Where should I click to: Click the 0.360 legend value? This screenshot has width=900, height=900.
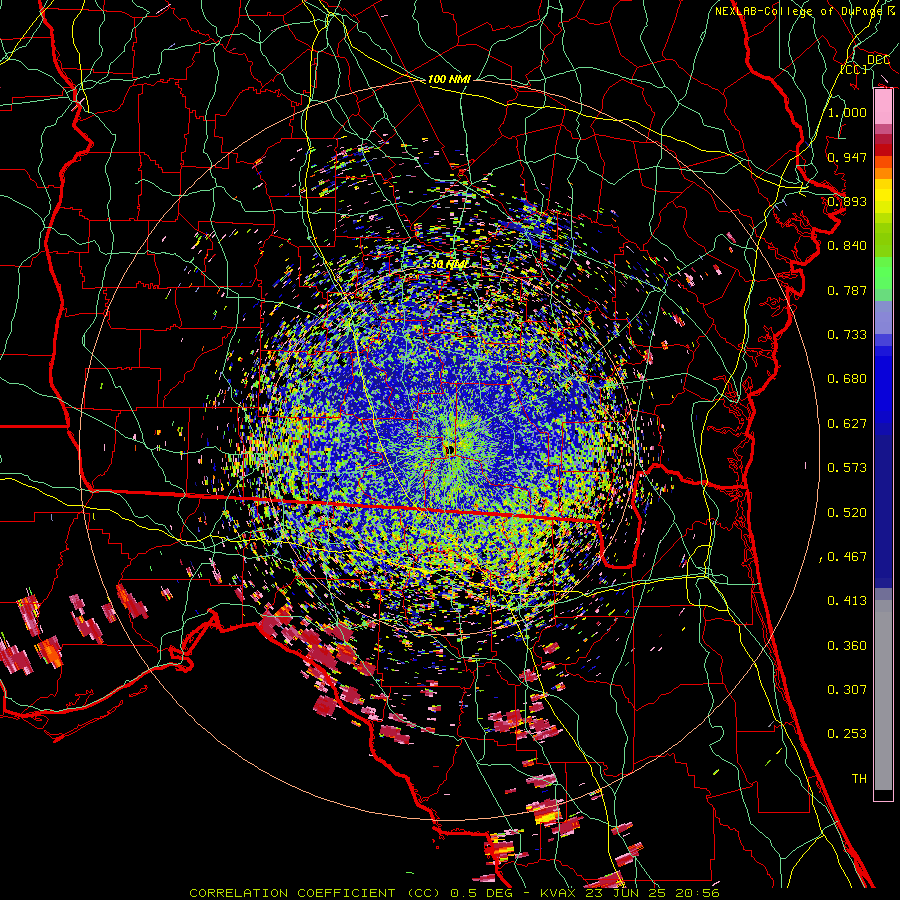(x=847, y=646)
